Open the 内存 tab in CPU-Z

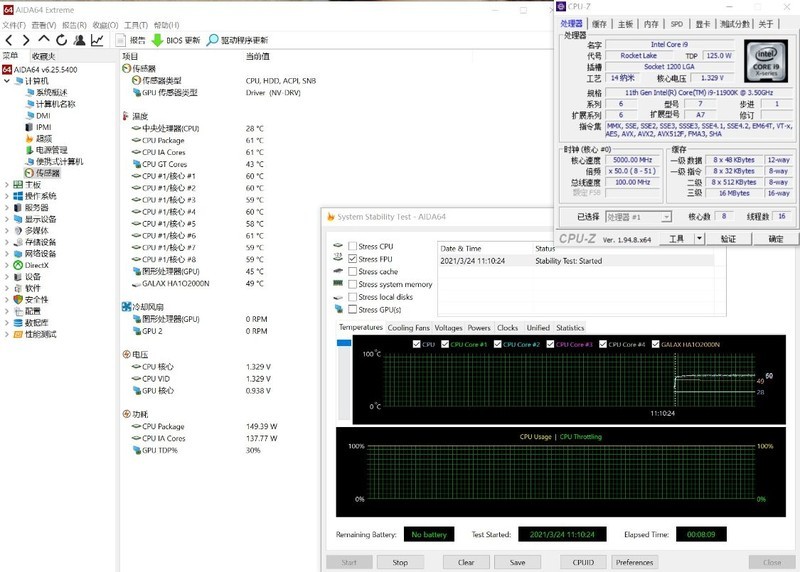pyautogui.click(x=651, y=24)
